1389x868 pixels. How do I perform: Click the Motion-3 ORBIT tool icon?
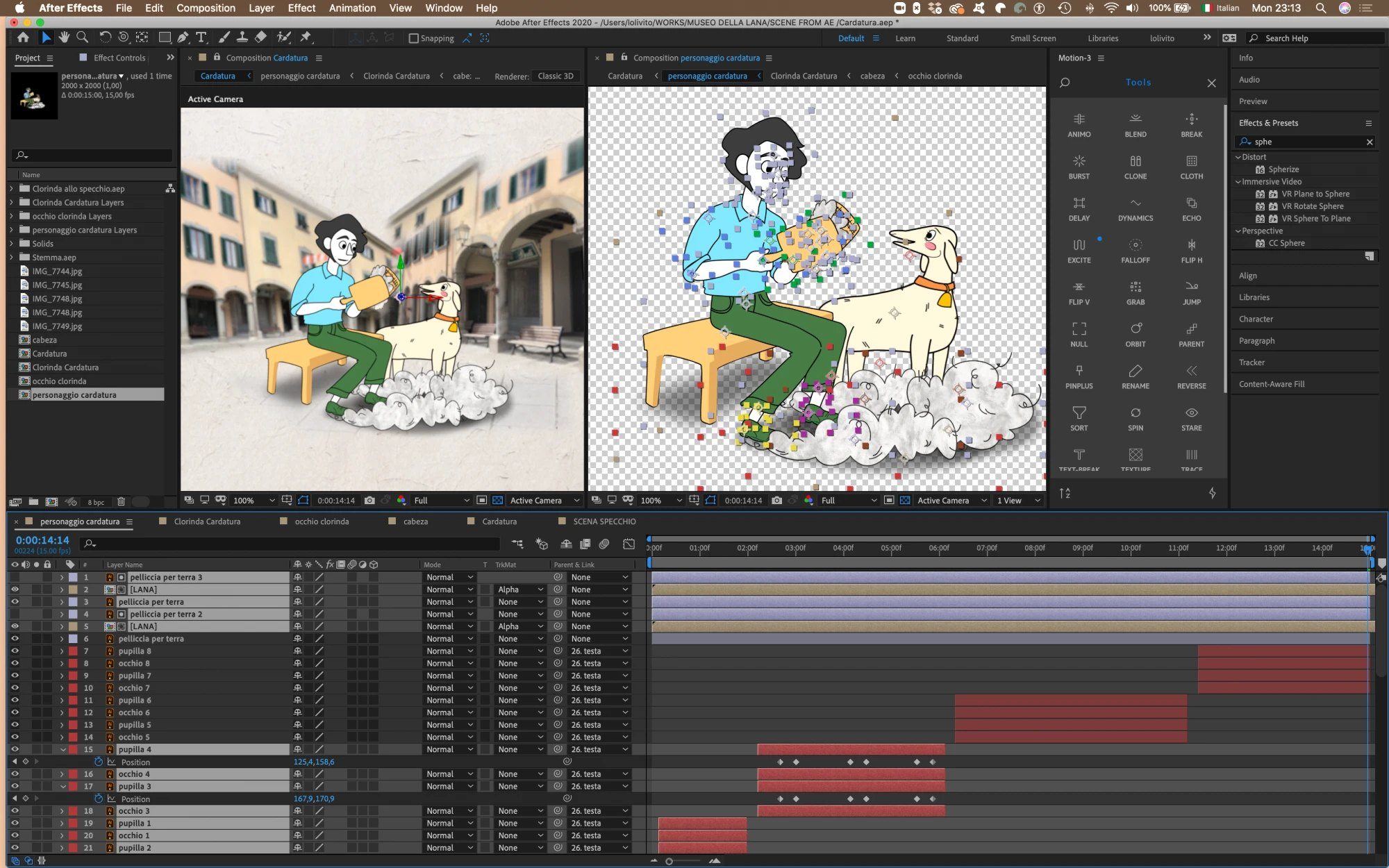coord(1136,328)
